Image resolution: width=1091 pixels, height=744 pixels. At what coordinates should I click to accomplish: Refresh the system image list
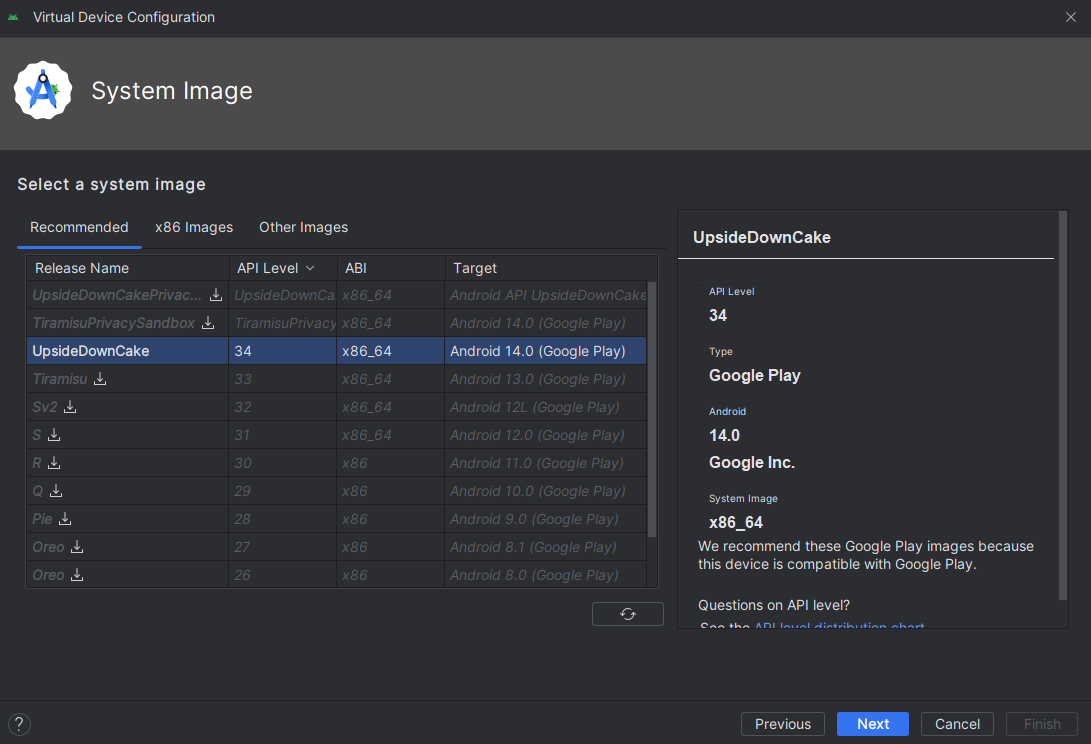click(x=628, y=614)
